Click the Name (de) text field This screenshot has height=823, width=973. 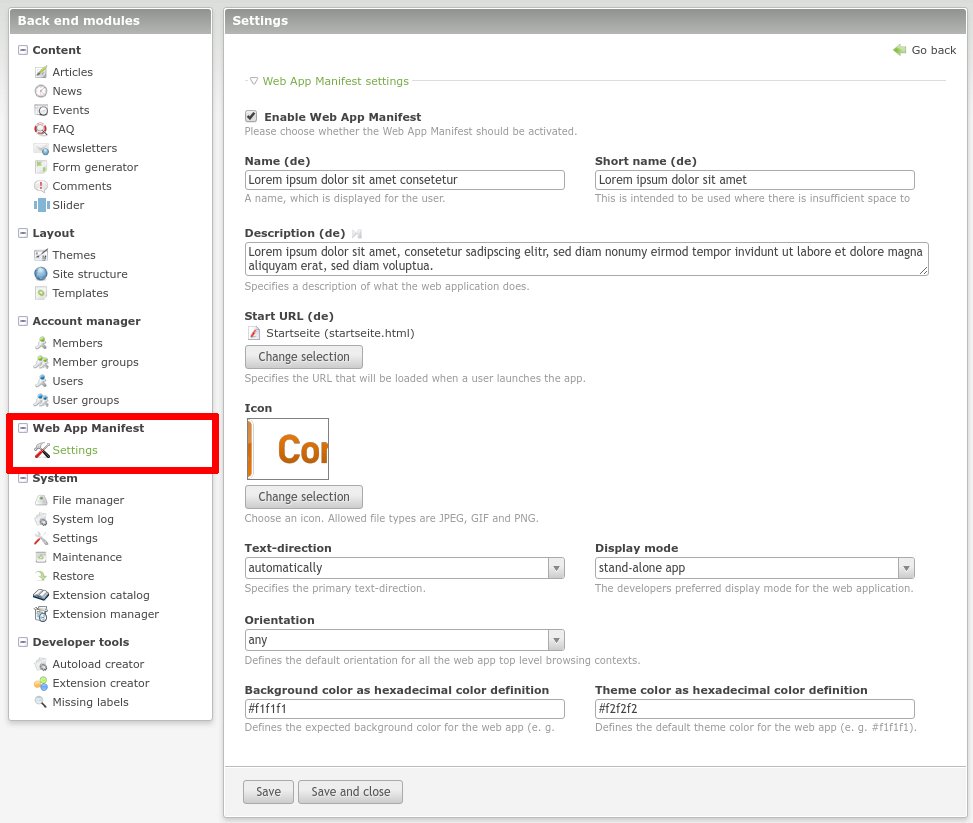[405, 180]
